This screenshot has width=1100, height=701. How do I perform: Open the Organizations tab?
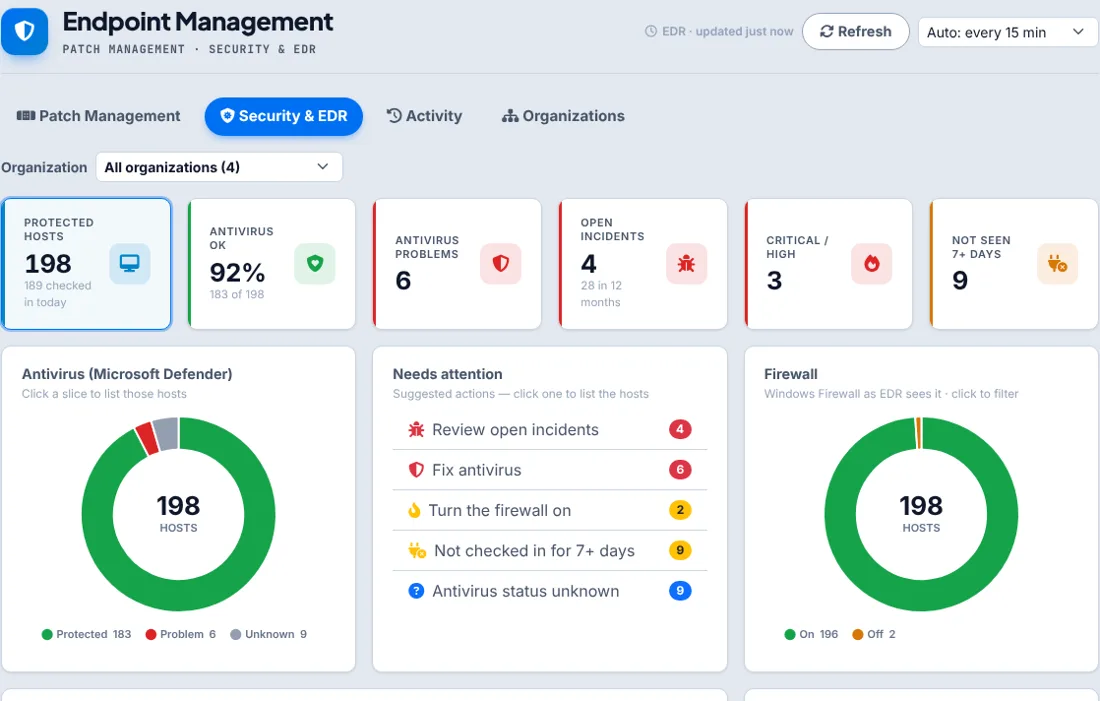tap(563, 116)
